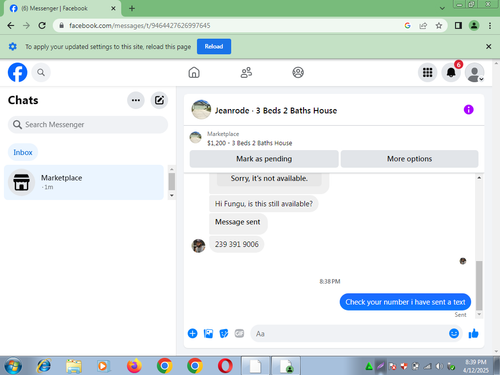This screenshot has height=375, width=500.
Task: Bookmark this page with the star icon
Action: tap(439, 25)
